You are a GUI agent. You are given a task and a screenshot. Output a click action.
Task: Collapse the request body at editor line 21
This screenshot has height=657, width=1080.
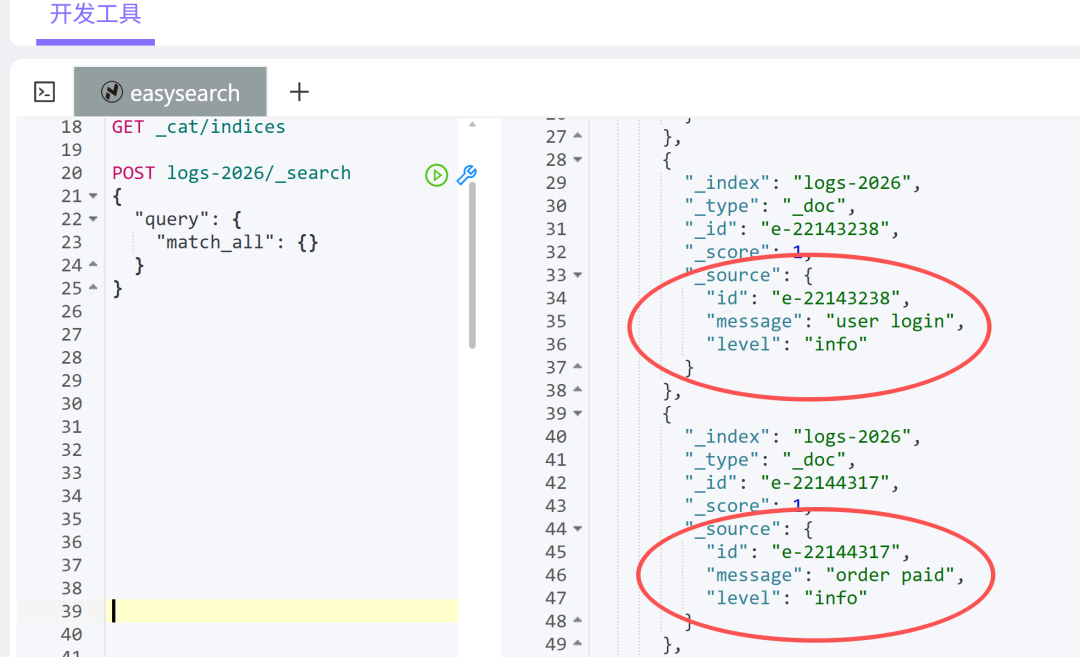coord(93,196)
